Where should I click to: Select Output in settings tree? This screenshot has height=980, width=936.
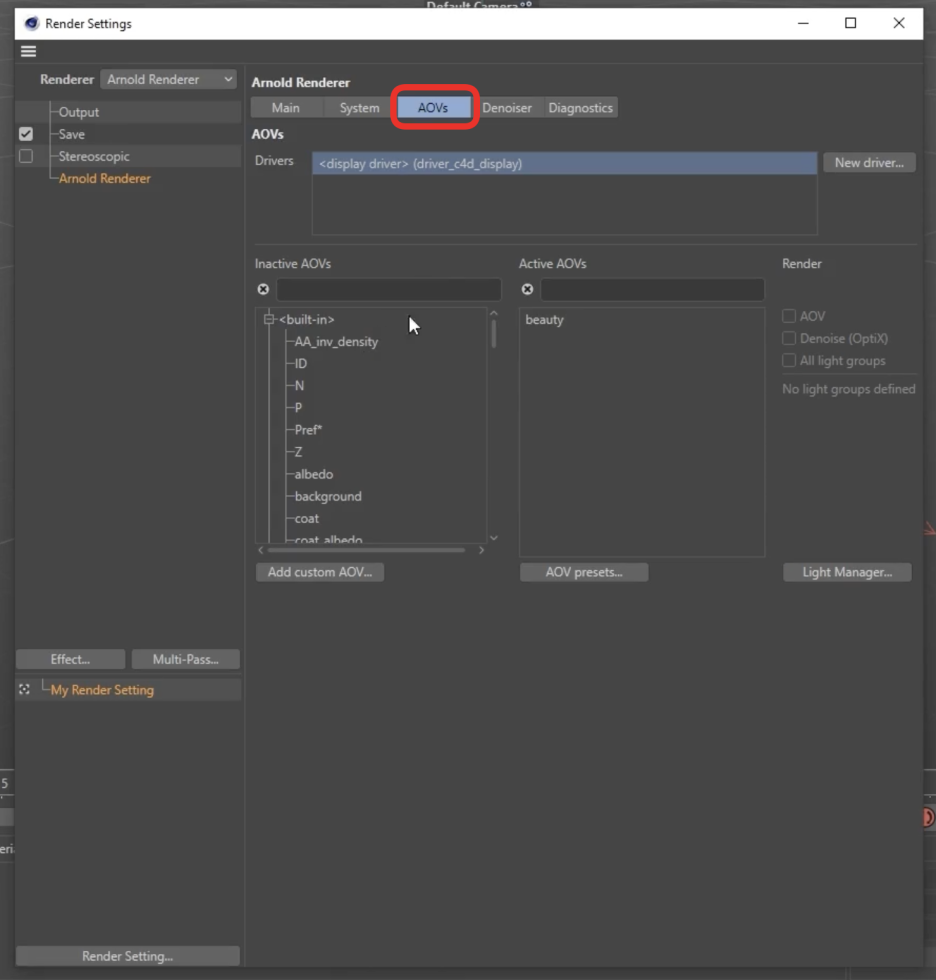[x=79, y=112]
